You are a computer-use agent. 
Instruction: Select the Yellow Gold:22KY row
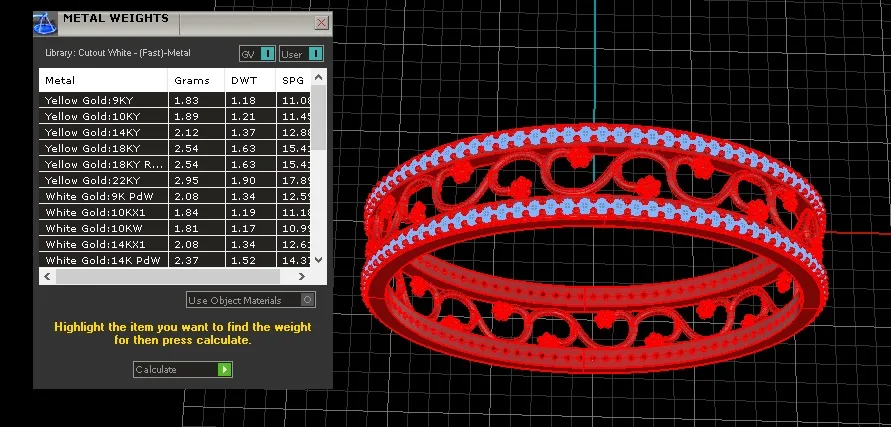pos(175,180)
